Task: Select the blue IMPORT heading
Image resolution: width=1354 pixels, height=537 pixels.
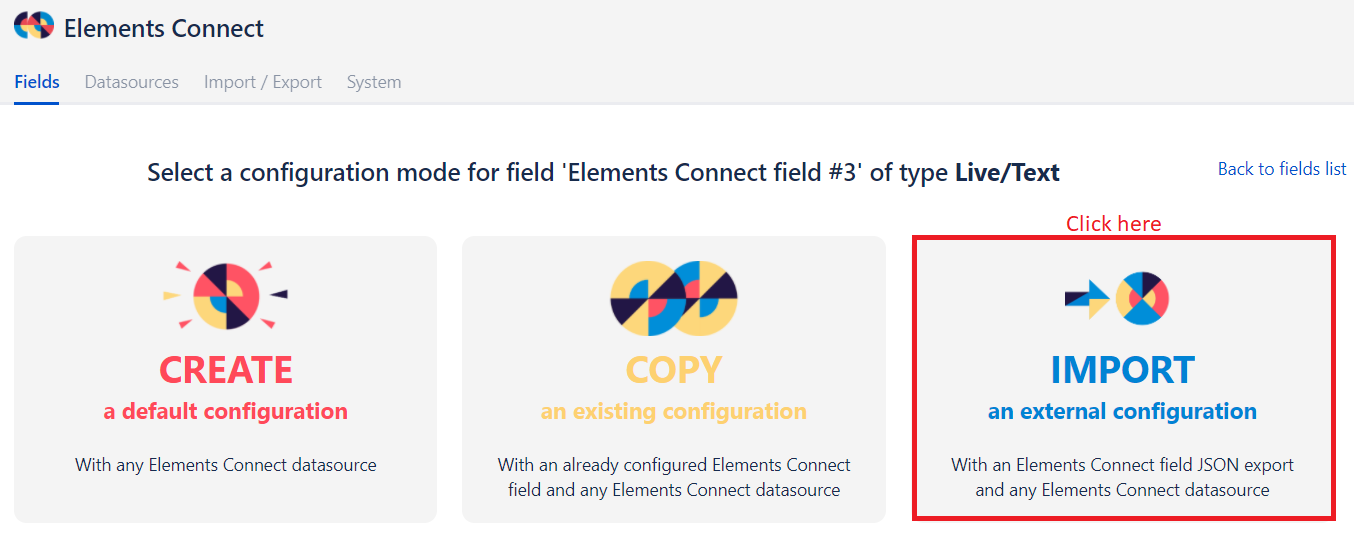Action: (x=1122, y=370)
